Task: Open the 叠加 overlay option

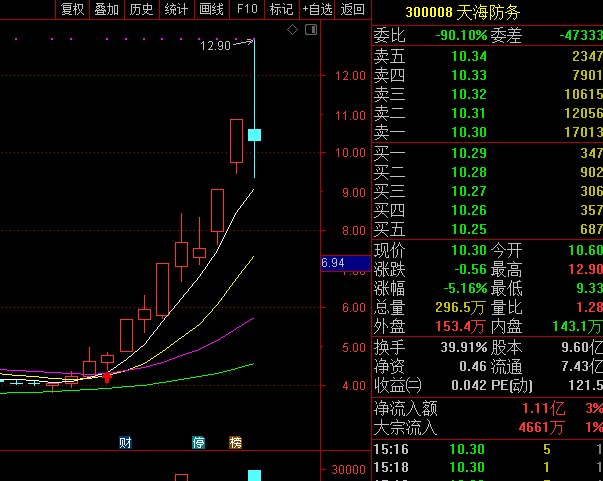Action: pyautogui.click(x=106, y=9)
